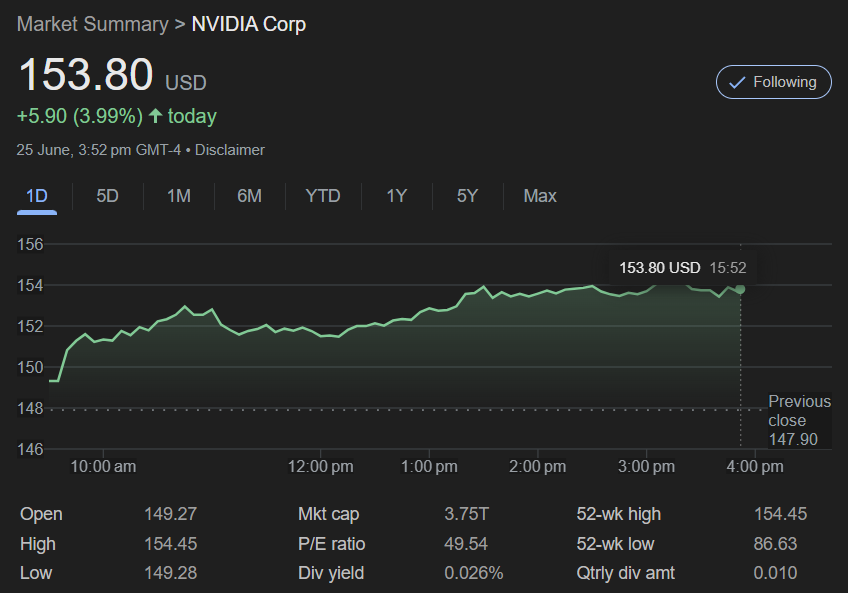
Task: Click the chart endpoint dot at 4:00 pm
Action: click(x=738, y=290)
